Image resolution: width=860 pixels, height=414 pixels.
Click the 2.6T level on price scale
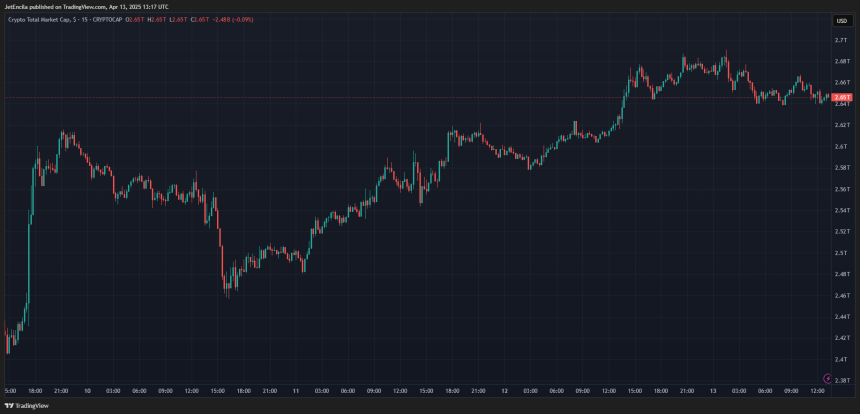click(841, 146)
